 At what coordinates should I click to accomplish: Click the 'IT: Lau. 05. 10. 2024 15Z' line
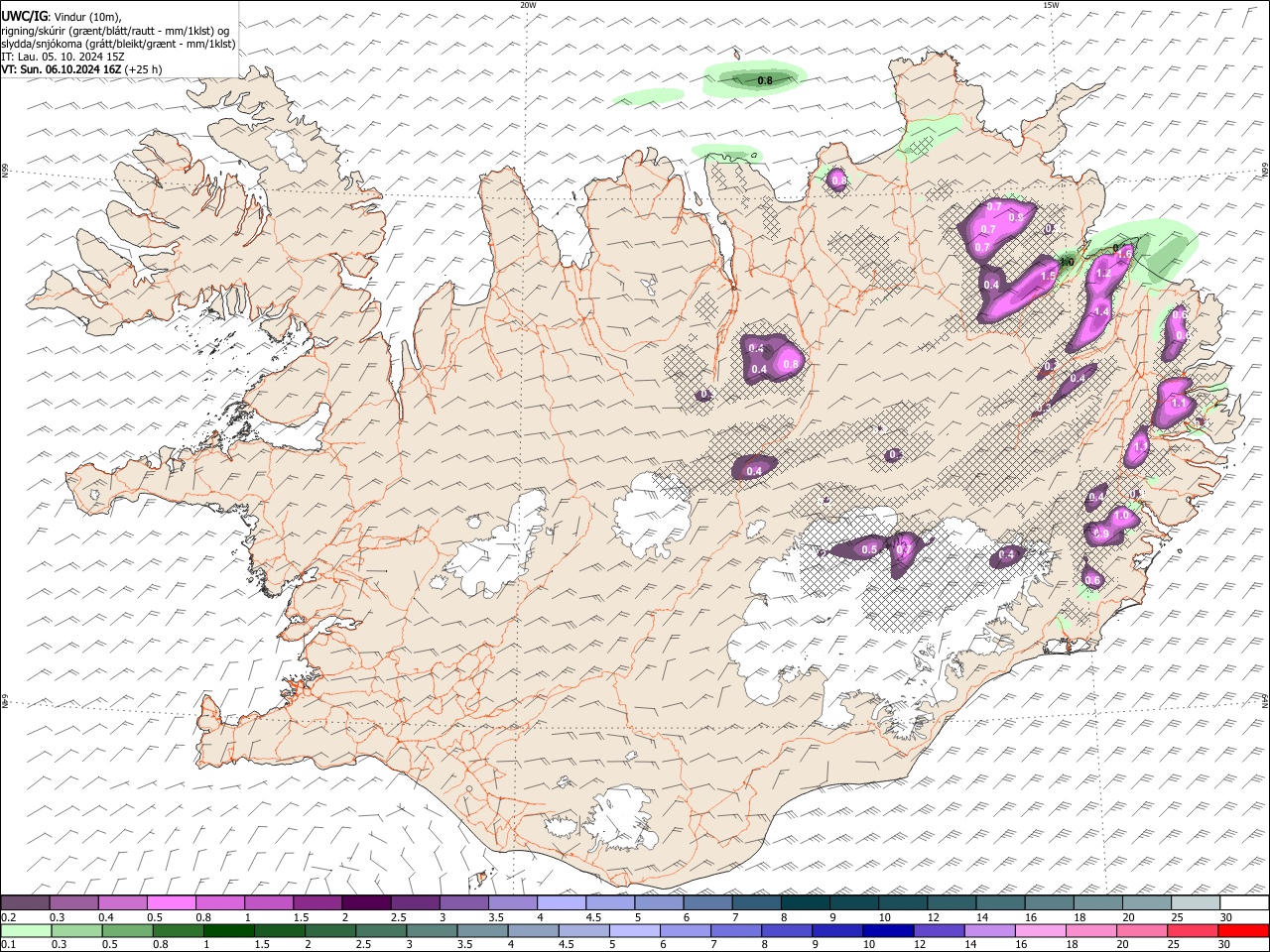point(63,57)
